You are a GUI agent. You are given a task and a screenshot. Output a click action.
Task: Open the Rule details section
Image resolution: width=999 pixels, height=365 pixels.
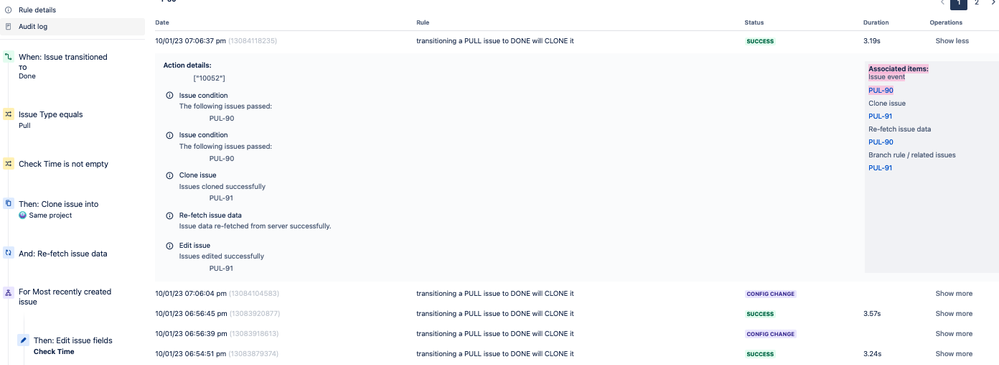(x=36, y=10)
